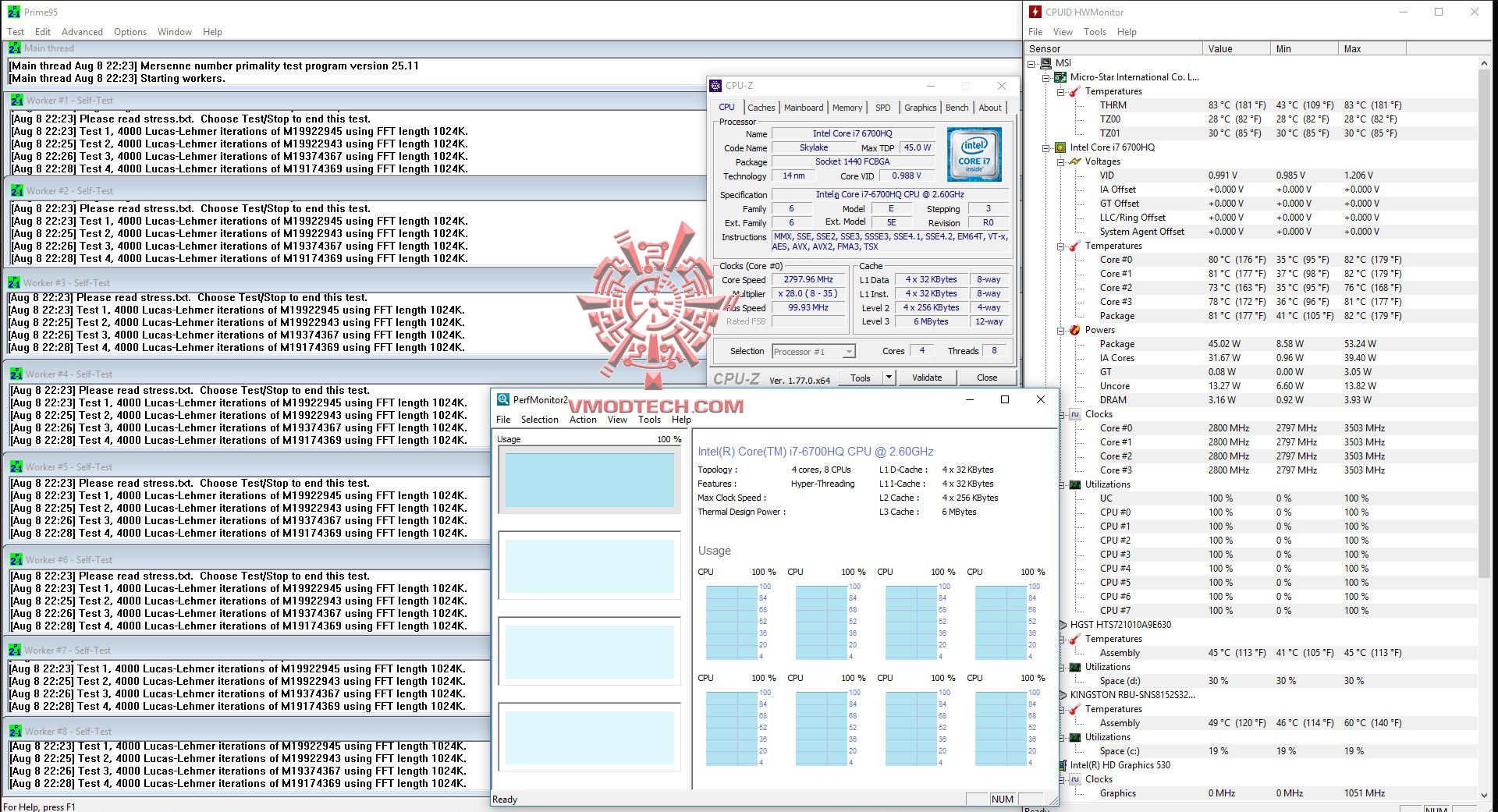Click the Validate button in CPU-Z
The height and width of the screenshot is (812, 1498).
(x=927, y=378)
